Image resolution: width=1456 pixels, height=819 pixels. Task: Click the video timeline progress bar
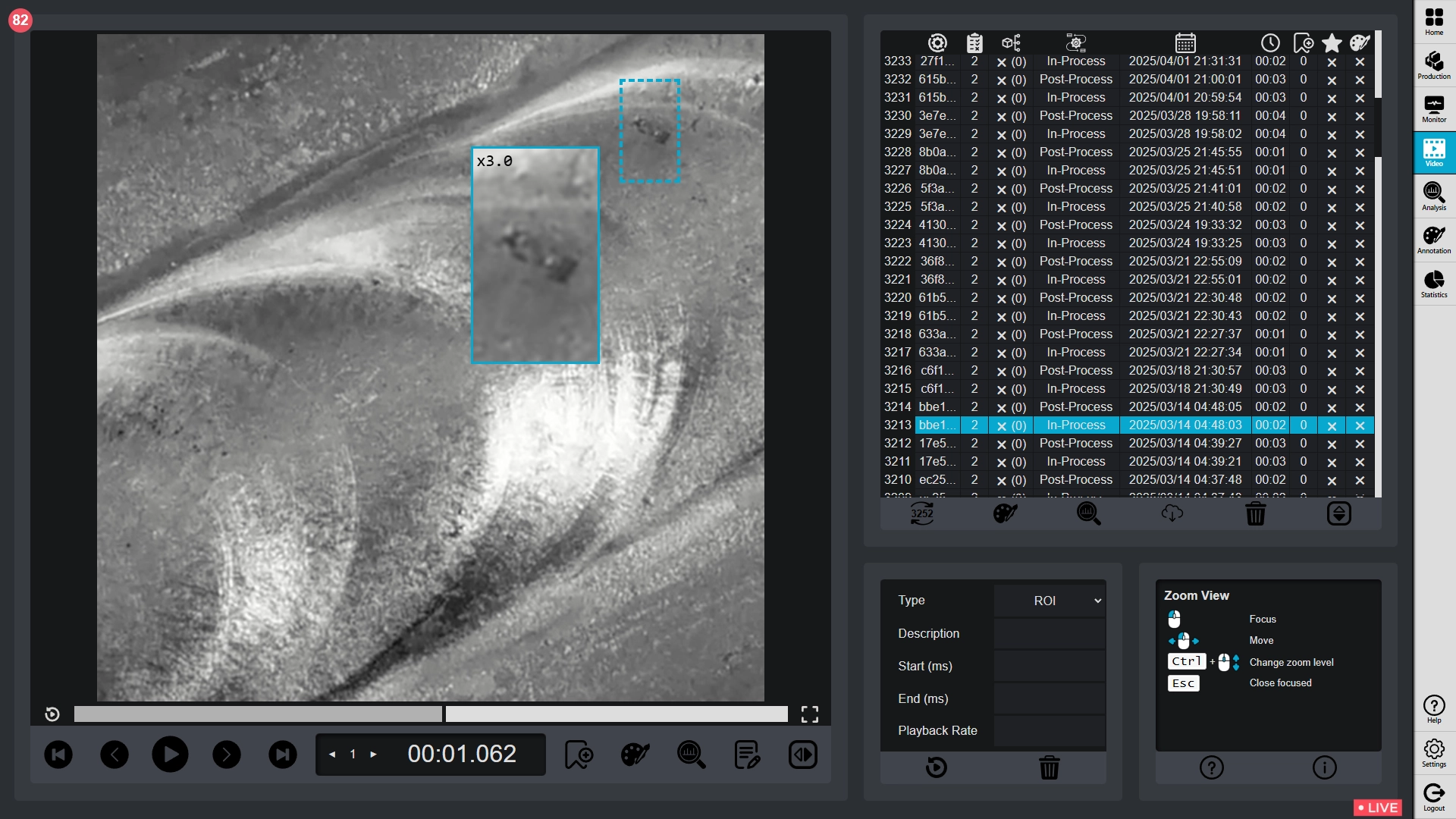[431, 714]
